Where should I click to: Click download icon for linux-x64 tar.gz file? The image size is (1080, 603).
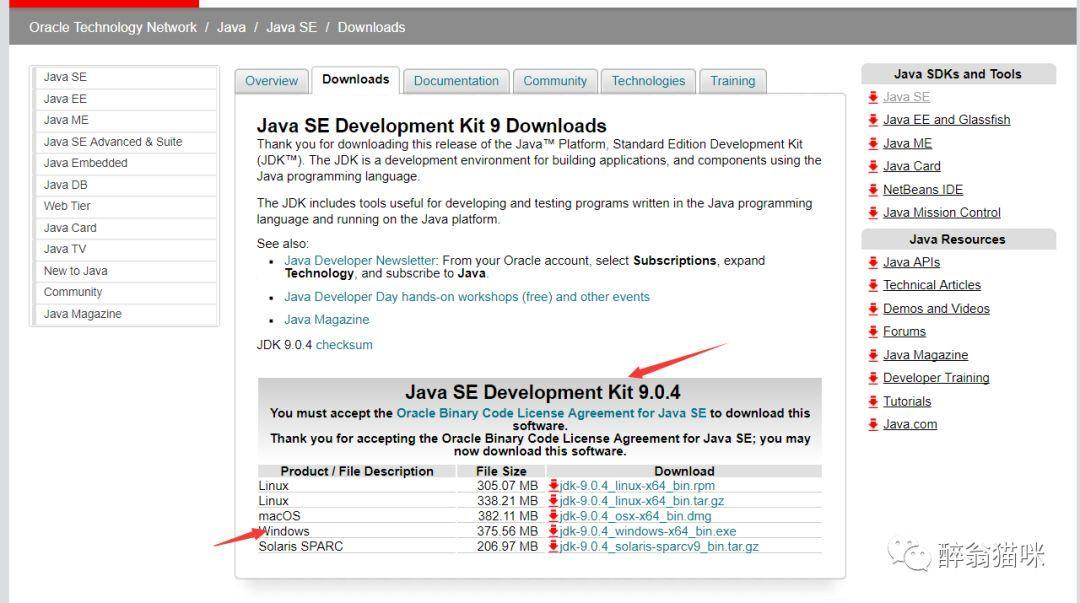[x=553, y=500]
